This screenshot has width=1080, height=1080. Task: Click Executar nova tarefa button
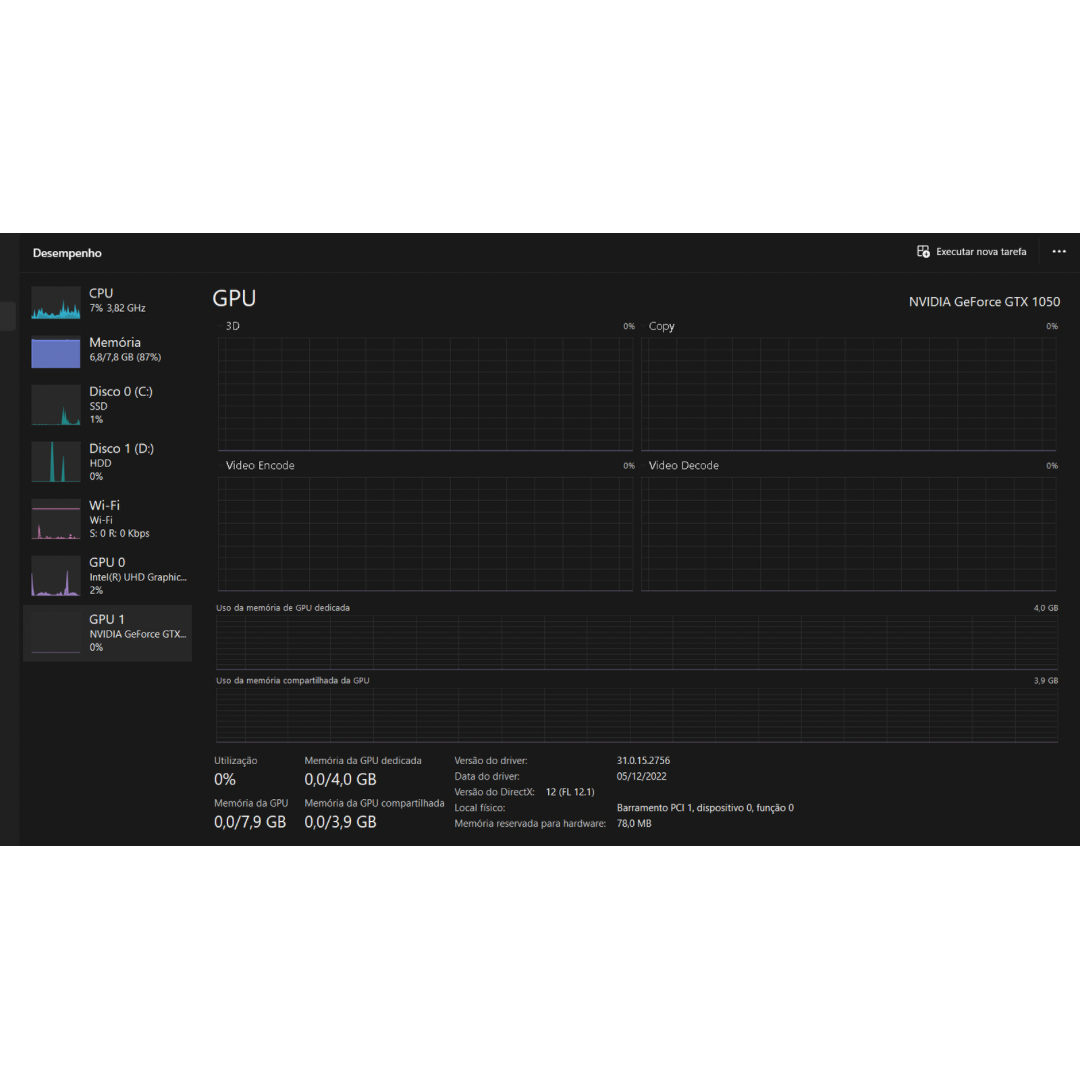click(972, 252)
